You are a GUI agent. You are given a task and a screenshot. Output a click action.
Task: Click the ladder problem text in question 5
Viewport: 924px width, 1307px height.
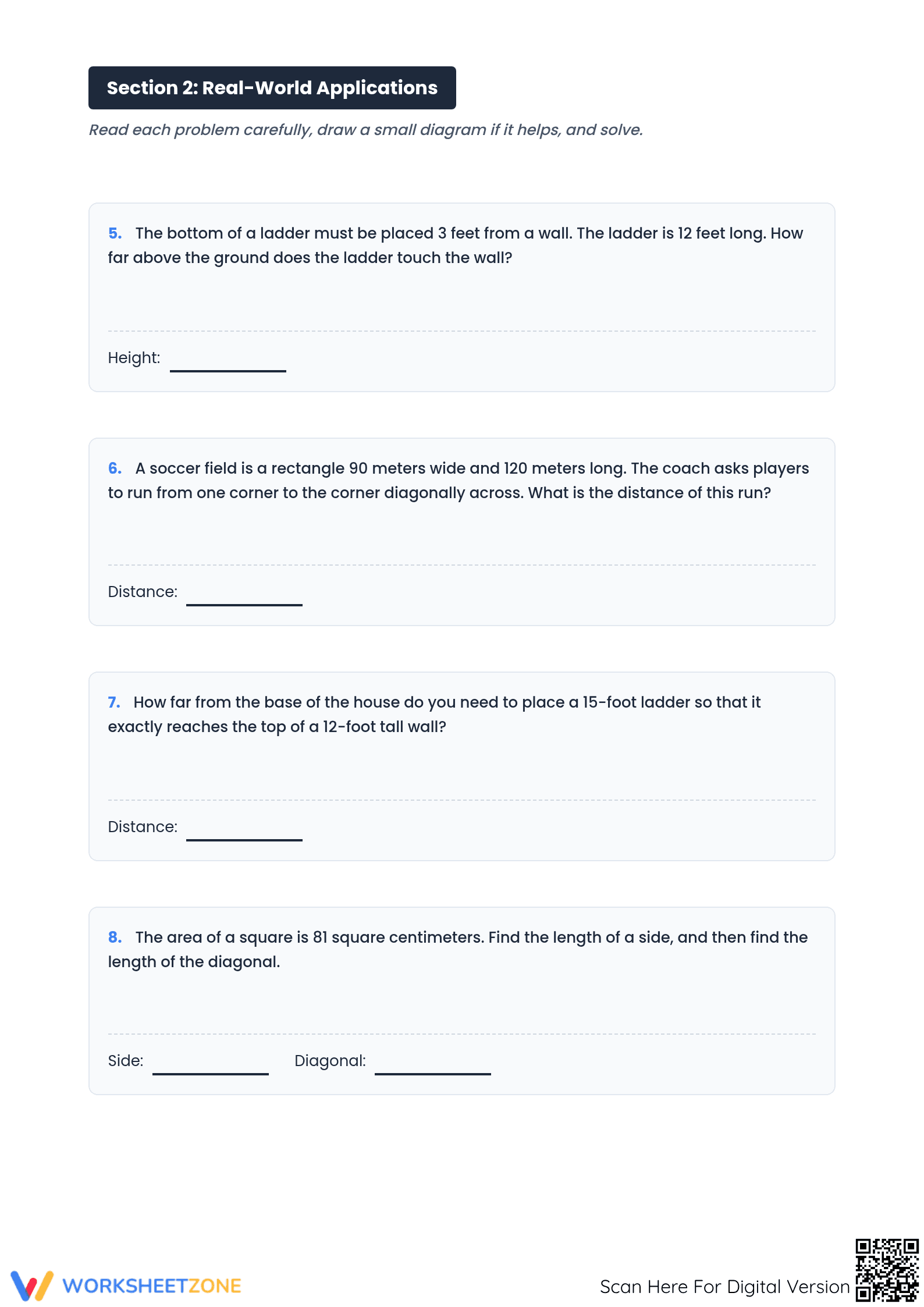[456, 246]
